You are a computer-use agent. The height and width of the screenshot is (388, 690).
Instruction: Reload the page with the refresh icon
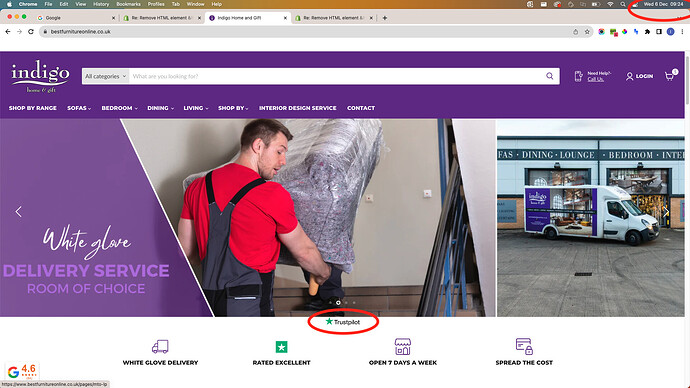click(x=31, y=32)
